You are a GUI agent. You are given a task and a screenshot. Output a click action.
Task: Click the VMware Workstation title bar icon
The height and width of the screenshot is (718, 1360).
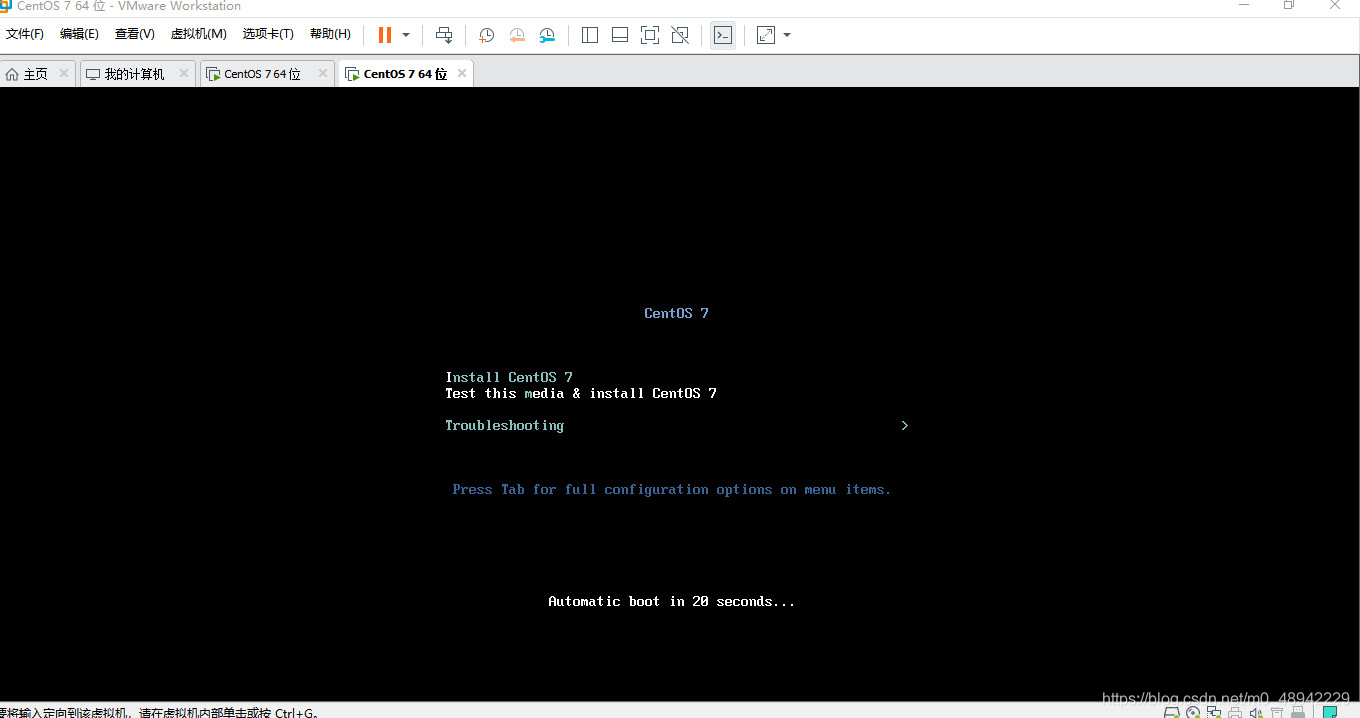tap(6, 5)
